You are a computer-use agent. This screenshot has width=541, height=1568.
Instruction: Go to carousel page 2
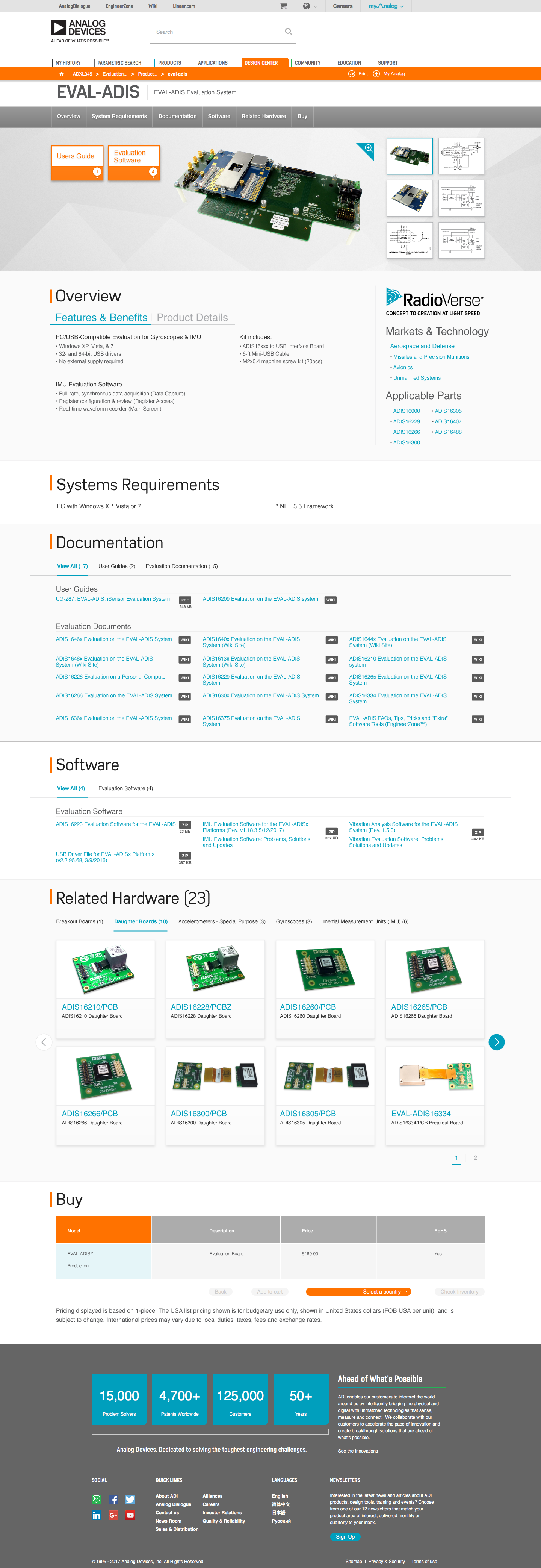pyautogui.click(x=475, y=1158)
